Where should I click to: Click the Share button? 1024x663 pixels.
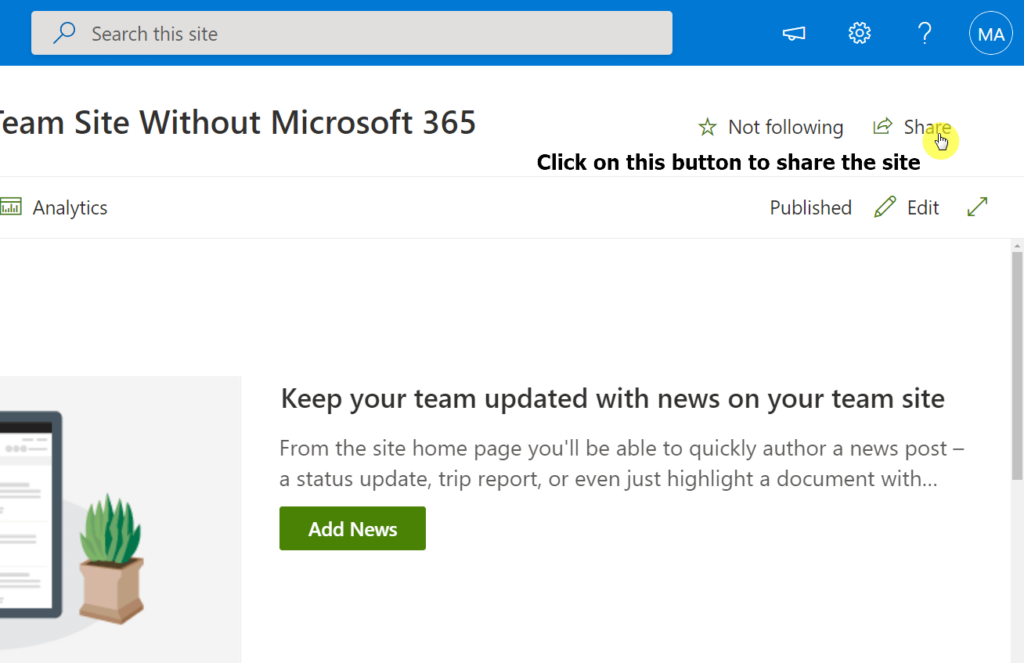tap(912, 127)
